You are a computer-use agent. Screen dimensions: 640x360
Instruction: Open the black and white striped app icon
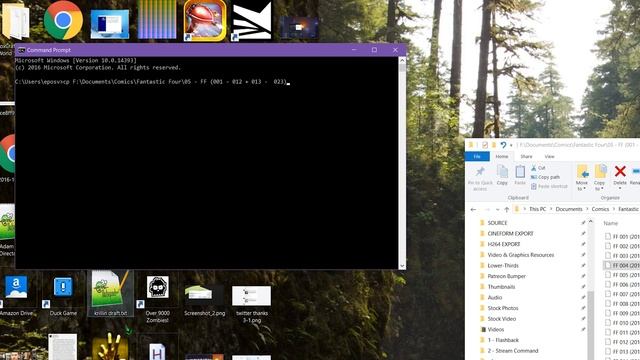[252, 20]
